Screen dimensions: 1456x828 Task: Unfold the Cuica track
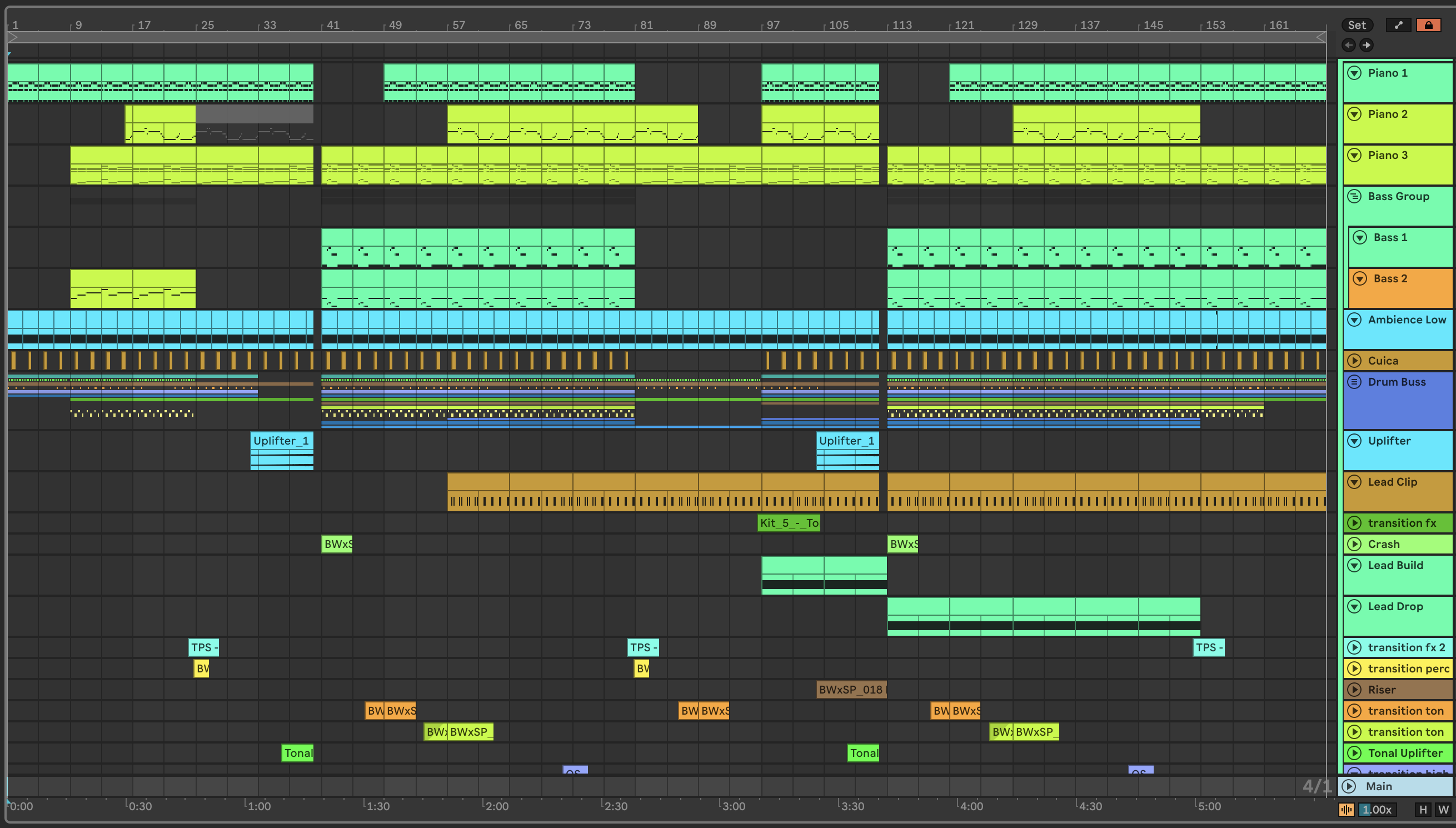1355,361
